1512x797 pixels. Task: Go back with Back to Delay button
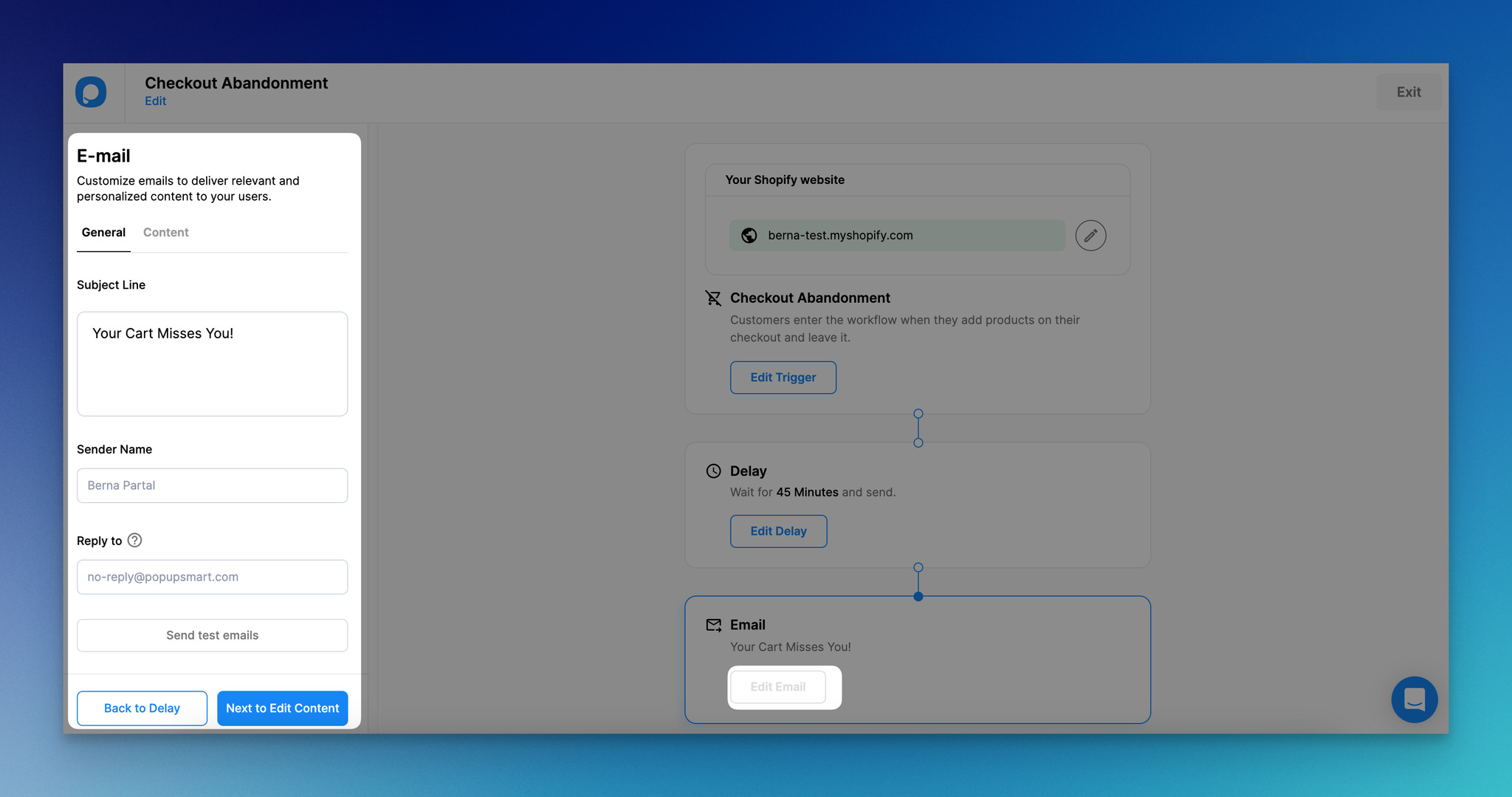coord(142,708)
